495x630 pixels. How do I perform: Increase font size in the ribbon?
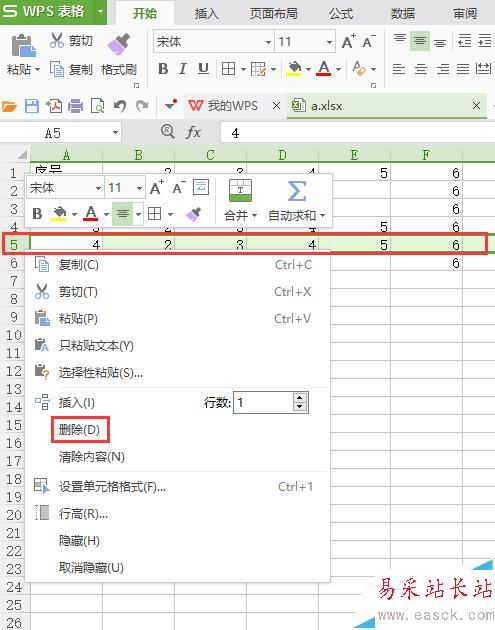click(x=349, y=41)
